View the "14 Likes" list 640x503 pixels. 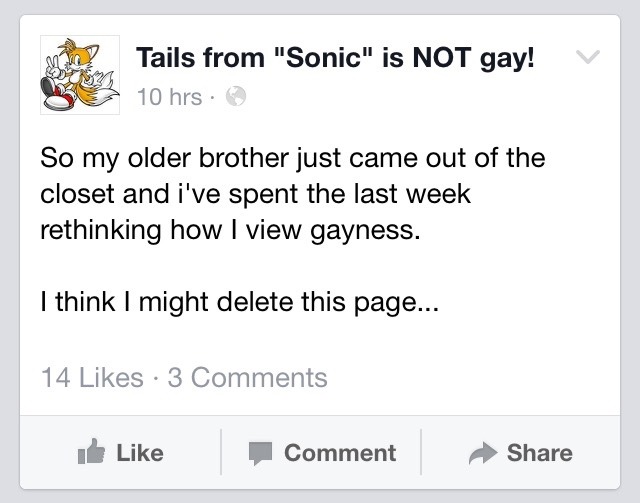[91, 377]
